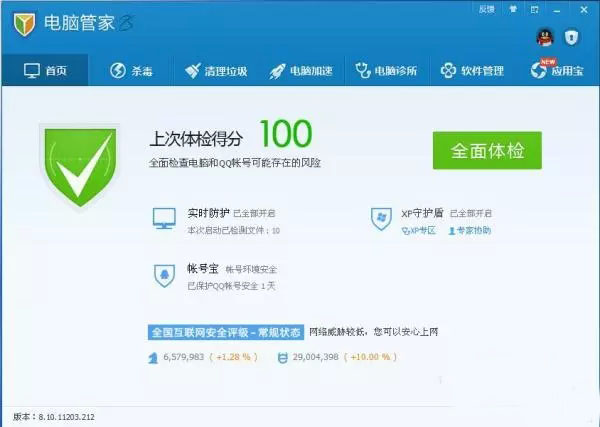Click the 100 score number

(x=286, y=134)
